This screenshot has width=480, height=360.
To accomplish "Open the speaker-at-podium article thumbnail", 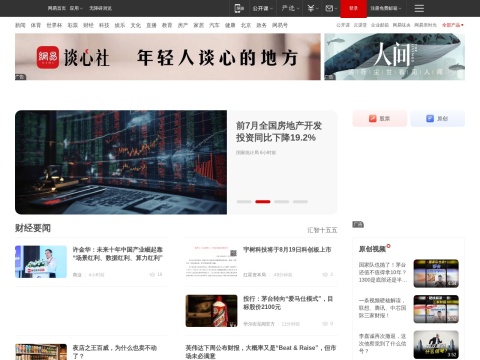I will (41, 262).
